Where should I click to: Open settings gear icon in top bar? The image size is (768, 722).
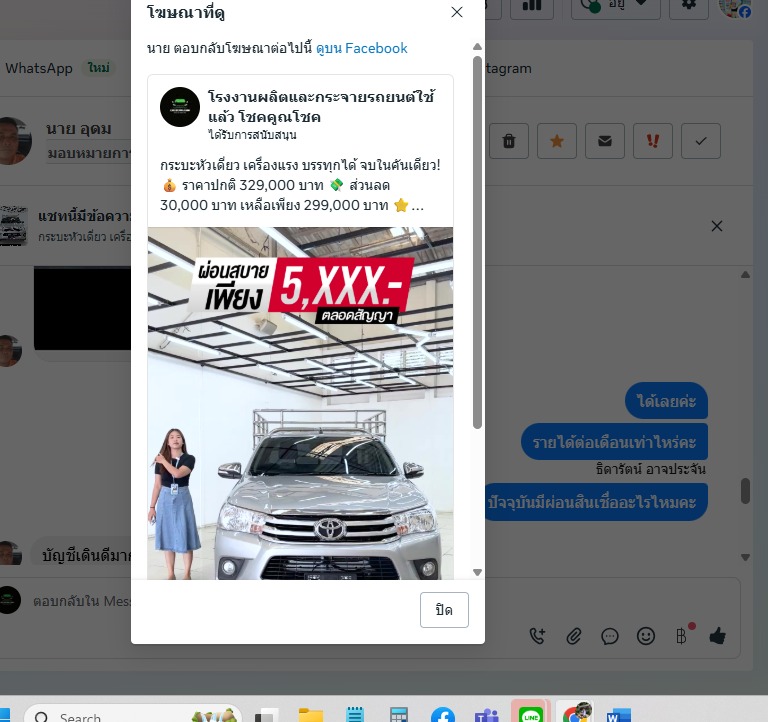pos(689,6)
